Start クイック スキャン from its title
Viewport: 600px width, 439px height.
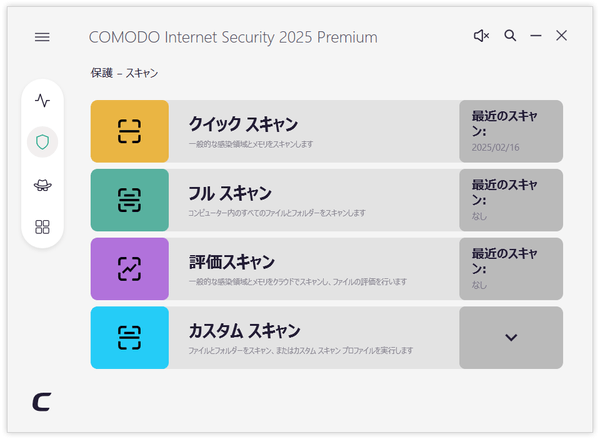click(x=243, y=124)
